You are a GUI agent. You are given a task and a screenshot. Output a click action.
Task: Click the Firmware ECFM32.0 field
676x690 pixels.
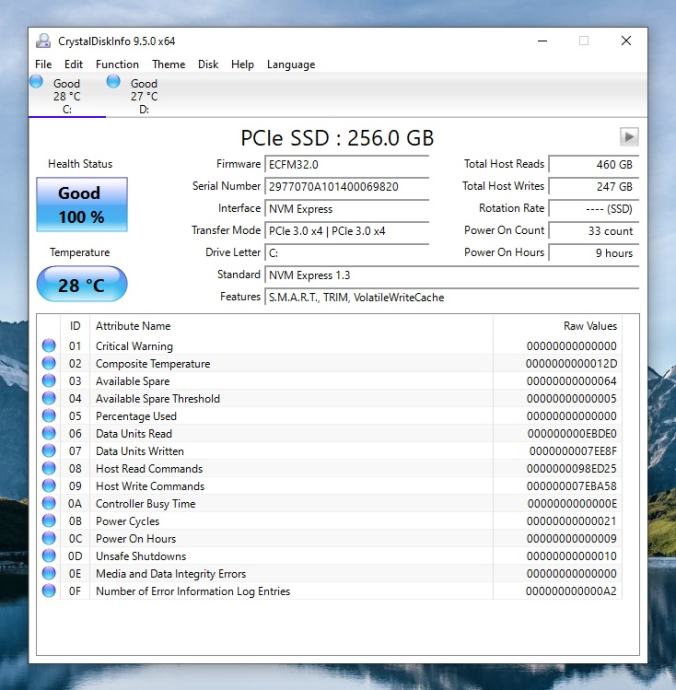pos(346,164)
